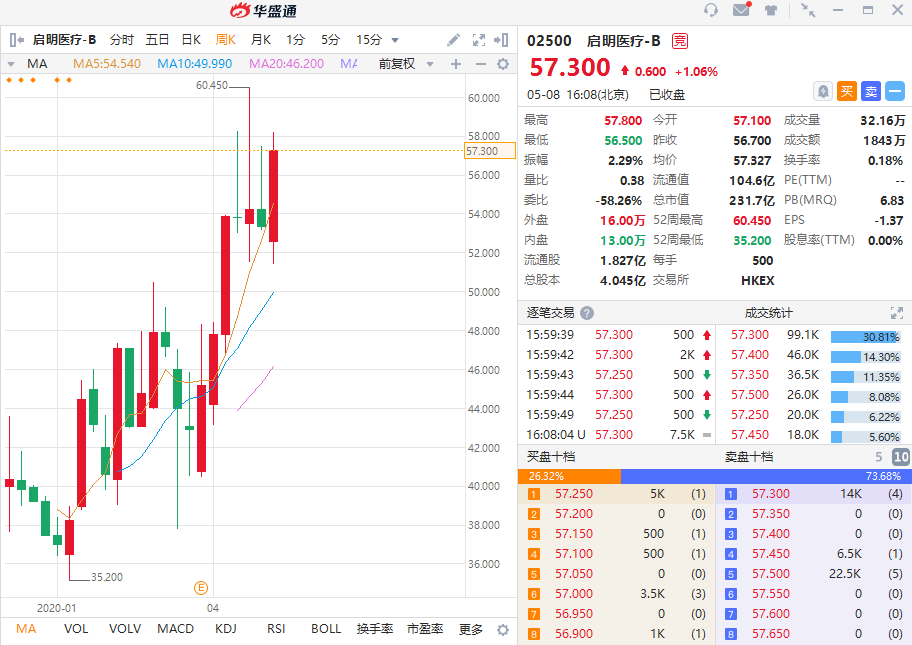
Task: Select ask level 1 price 57.300
Action: point(771,494)
